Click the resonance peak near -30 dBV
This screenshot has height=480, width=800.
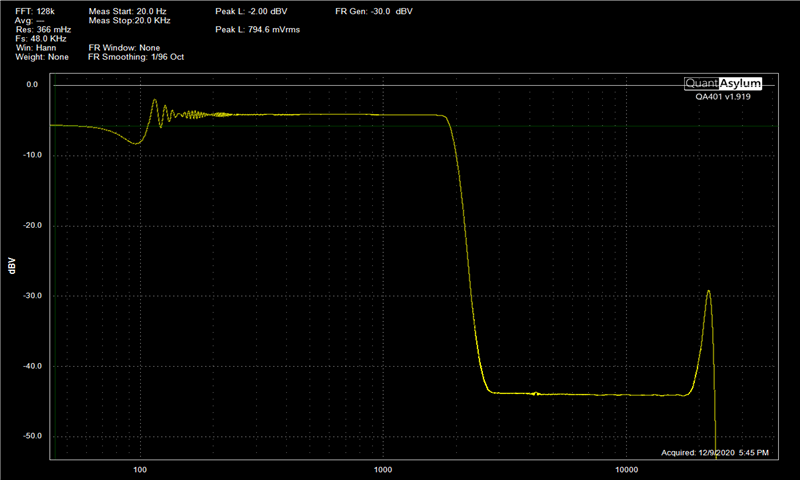(x=708, y=292)
